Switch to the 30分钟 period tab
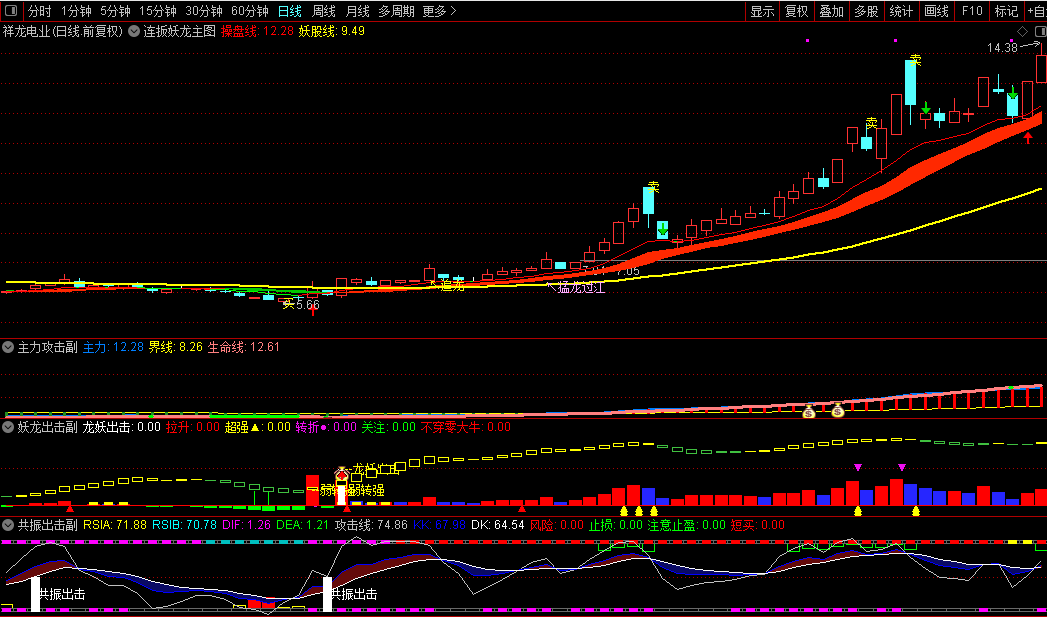Screen dimensions: 1047x617 [x=204, y=11]
